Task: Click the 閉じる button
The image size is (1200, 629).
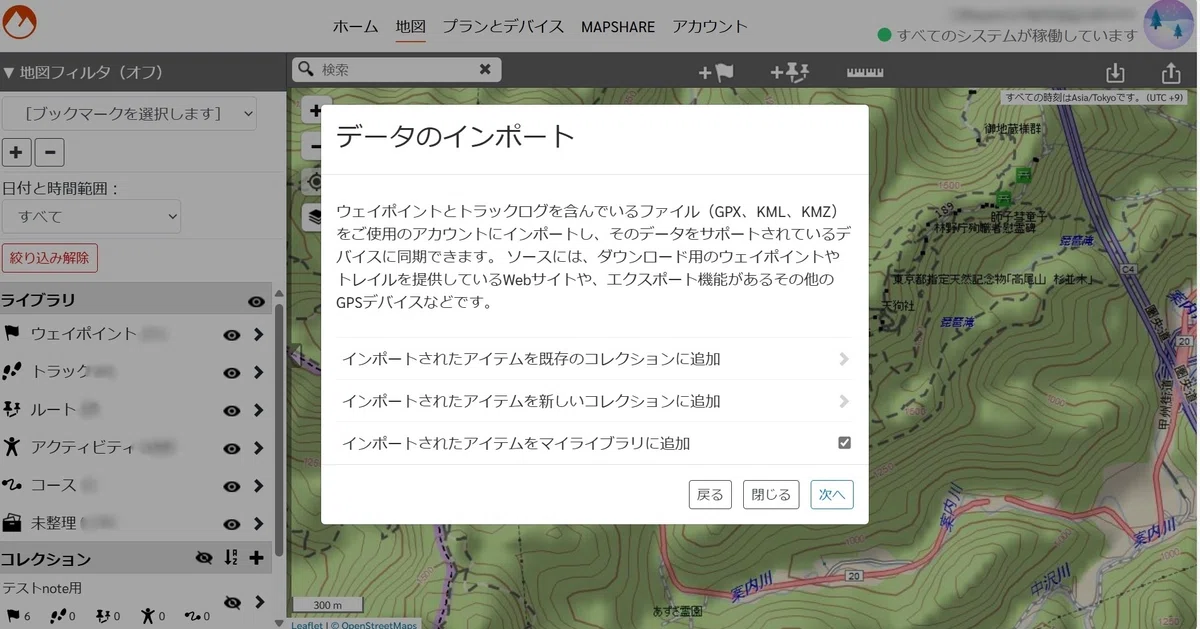Action: click(x=771, y=494)
